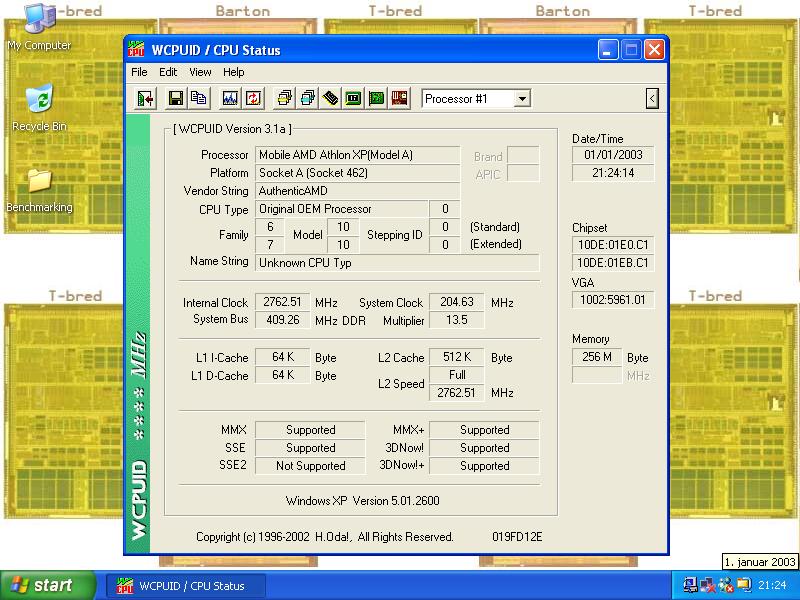Open the real-time clock graph icon

[230, 98]
